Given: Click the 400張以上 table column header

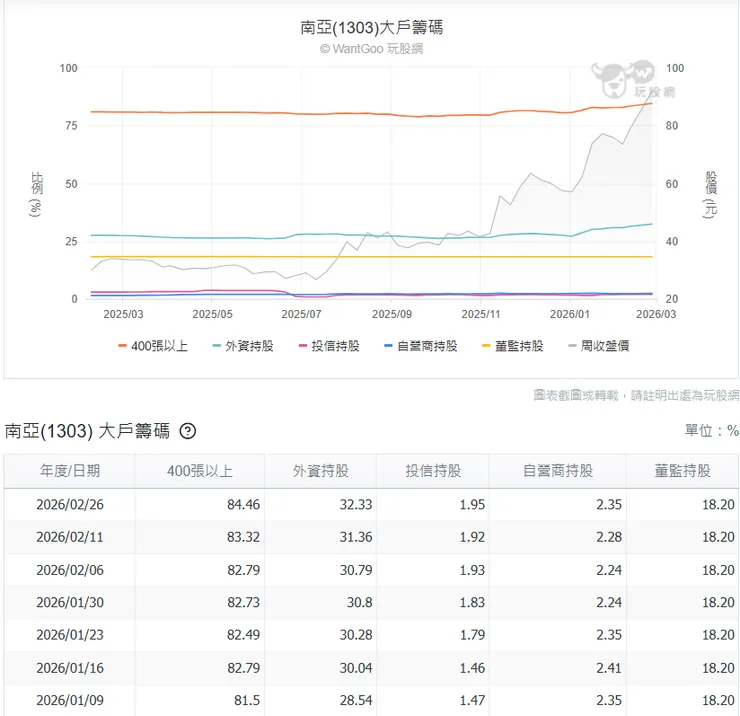Looking at the screenshot, I should click(x=200, y=471).
